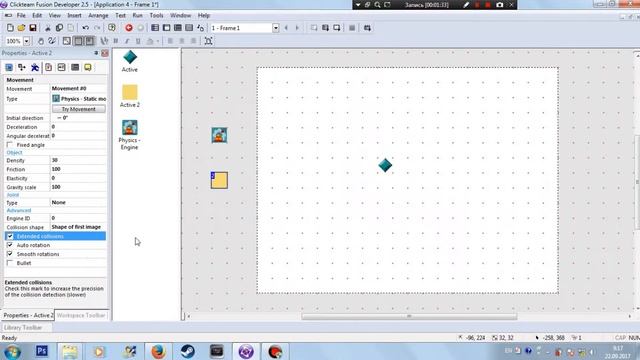Go to previous frame arrow
The width and height of the screenshot is (640, 360).
[x=286, y=28]
